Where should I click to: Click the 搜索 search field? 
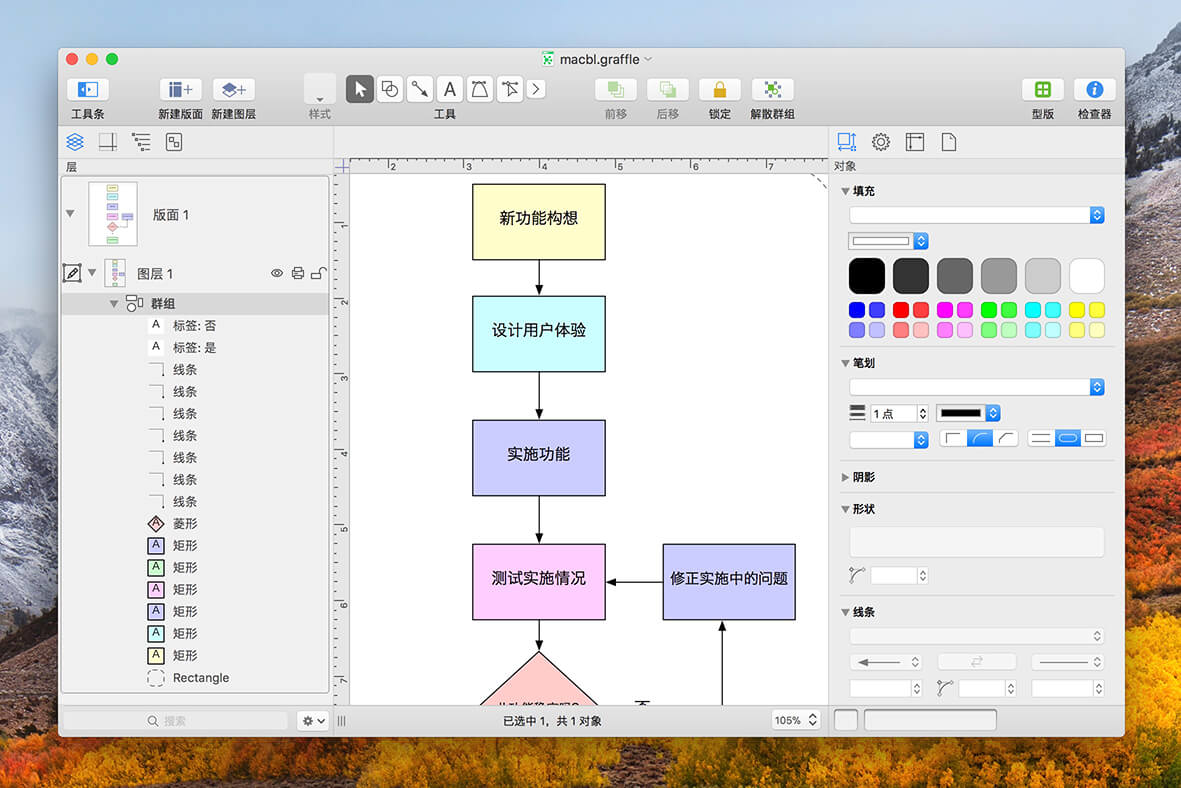coord(175,721)
